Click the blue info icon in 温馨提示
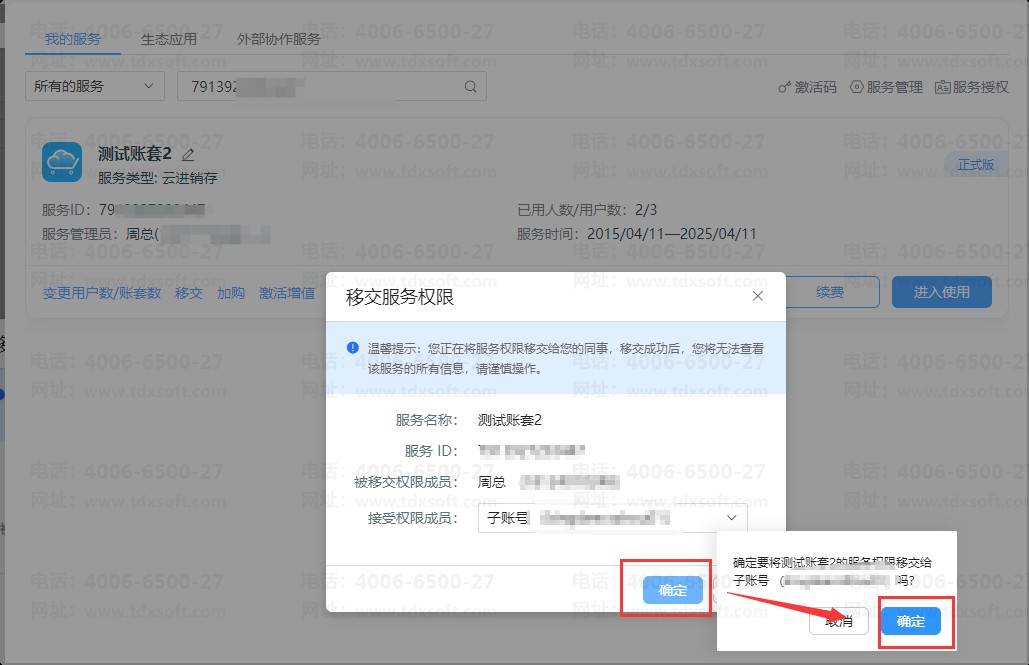The image size is (1029, 665). (352, 348)
